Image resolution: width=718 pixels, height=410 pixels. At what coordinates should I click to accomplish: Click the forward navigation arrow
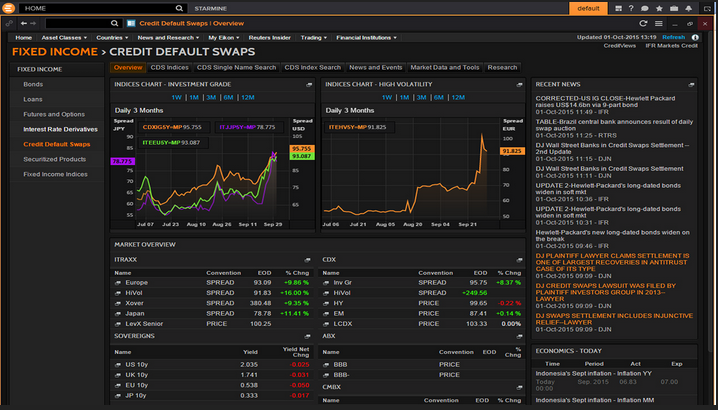[x=33, y=23]
